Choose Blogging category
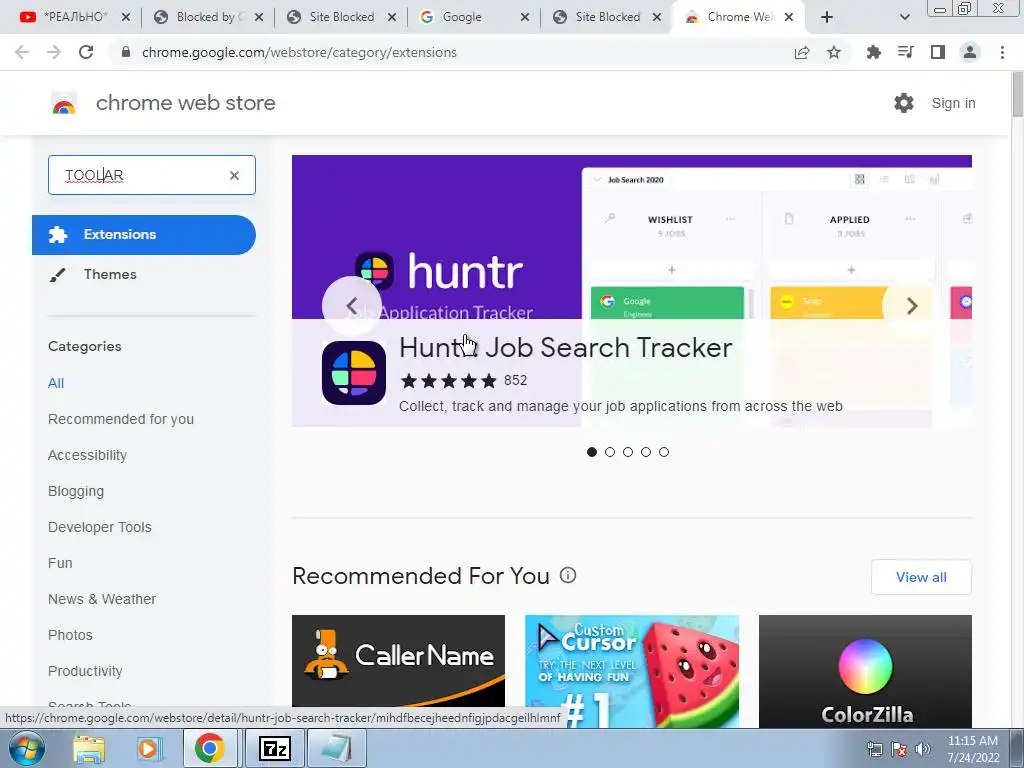Screen dimensions: 1024x768 pyautogui.click(x=76, y=491)
